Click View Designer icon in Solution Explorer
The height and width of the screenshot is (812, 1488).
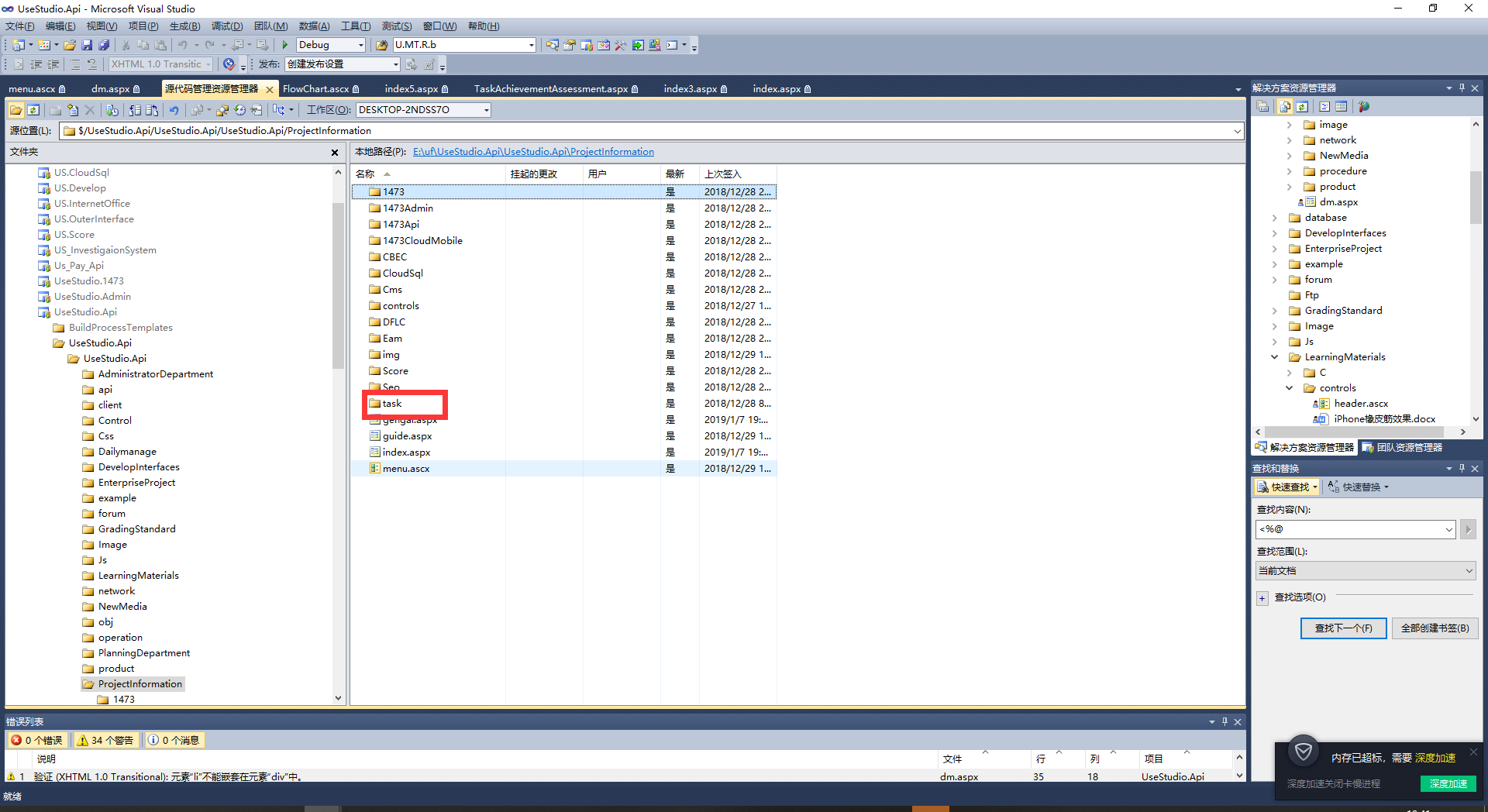pyautogui.click(x=1342, y=106)
